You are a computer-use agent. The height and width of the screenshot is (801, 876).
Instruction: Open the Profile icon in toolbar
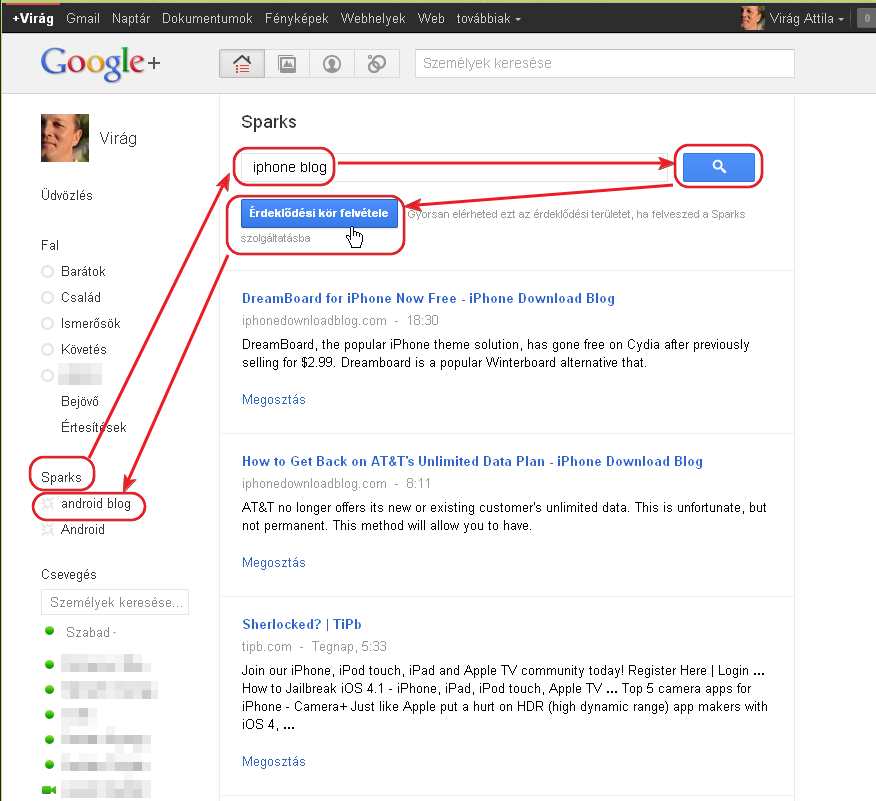coord(332,64)
